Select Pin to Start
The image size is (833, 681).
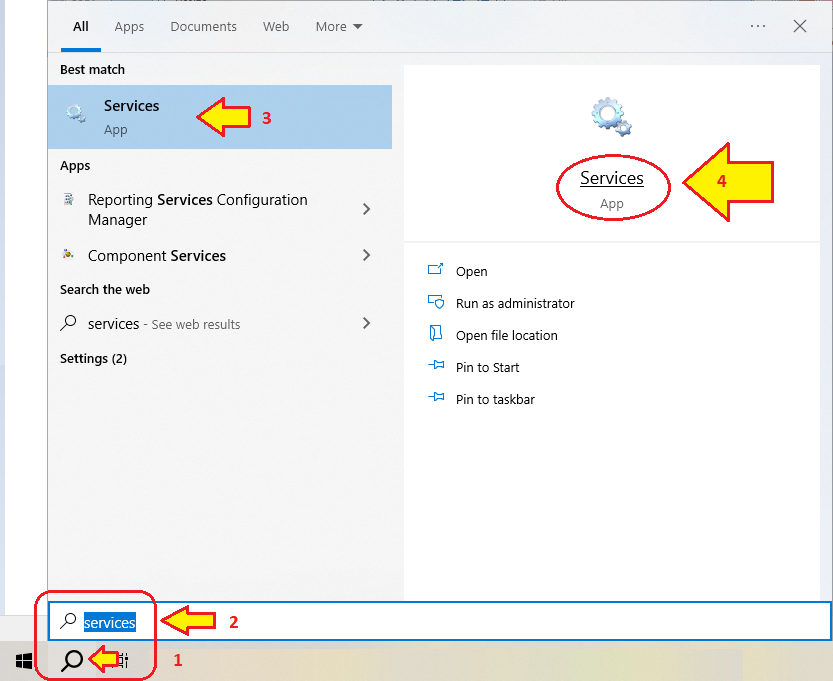pos(487,367)
